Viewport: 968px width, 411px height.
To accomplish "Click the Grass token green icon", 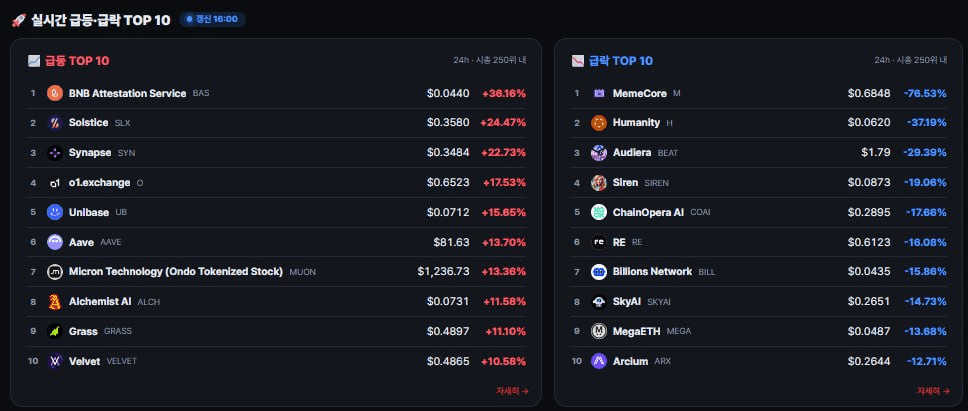I will pyautogui.click(x=55, y=331).
